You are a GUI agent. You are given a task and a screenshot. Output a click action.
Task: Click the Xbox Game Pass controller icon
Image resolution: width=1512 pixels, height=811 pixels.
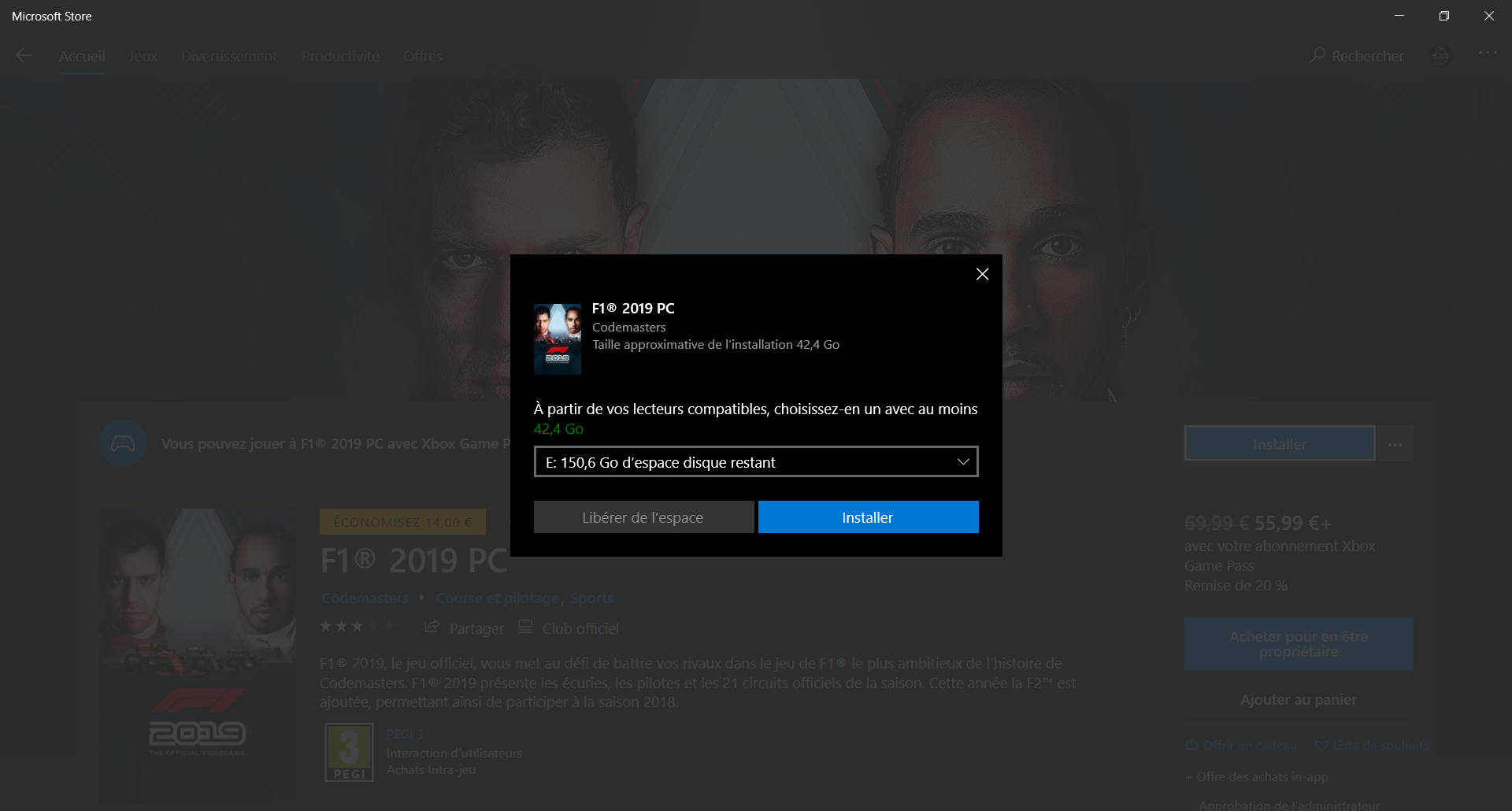[x=123, y=443]
